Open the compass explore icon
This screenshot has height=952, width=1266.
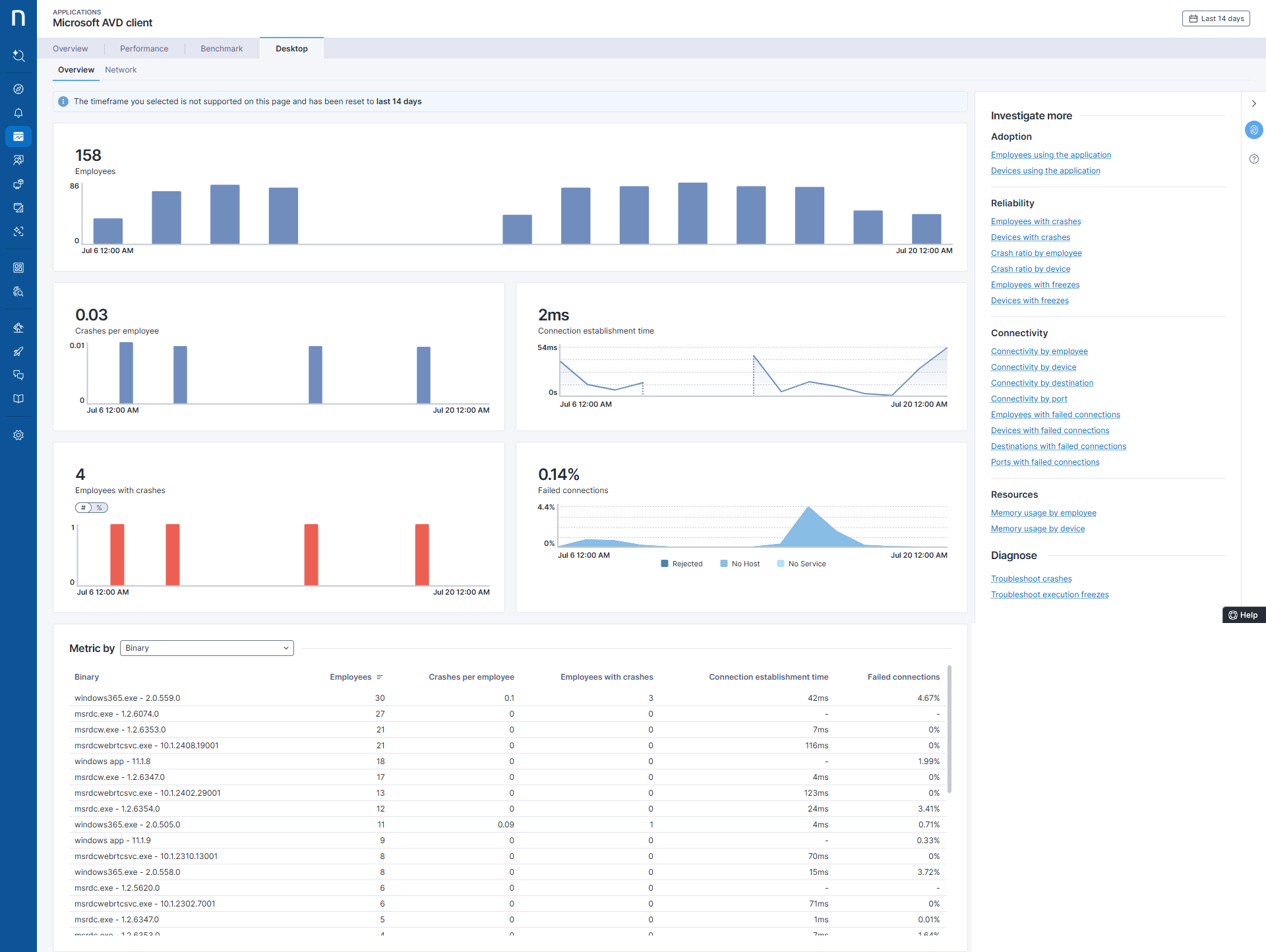click(x=18, y=89)
